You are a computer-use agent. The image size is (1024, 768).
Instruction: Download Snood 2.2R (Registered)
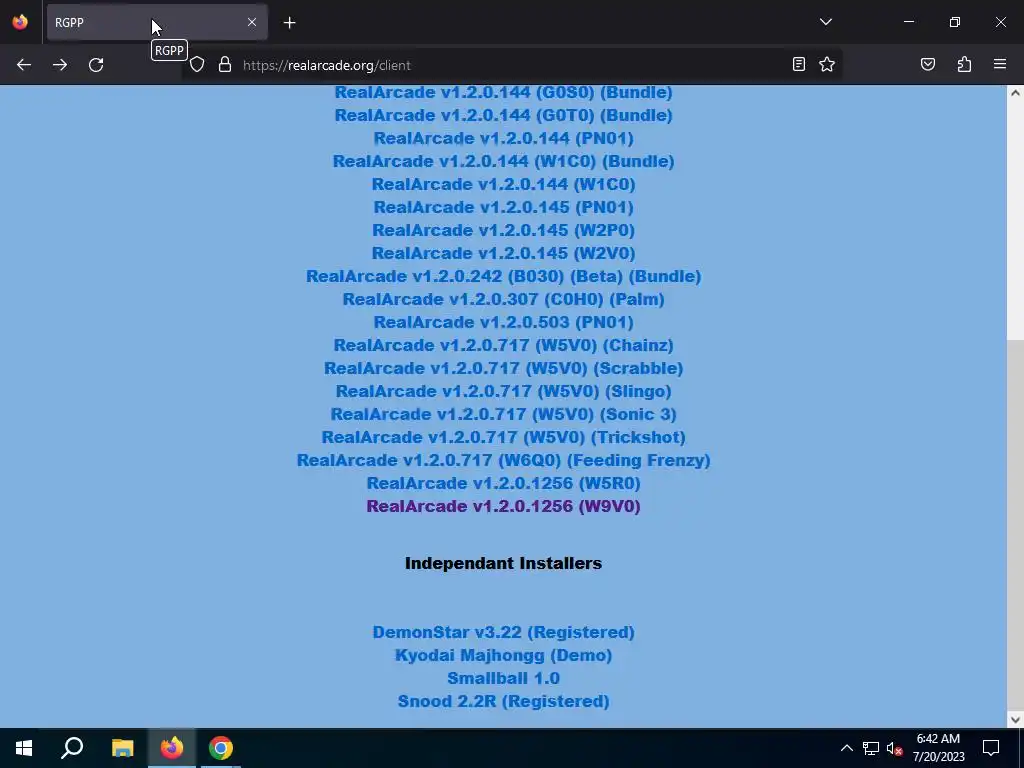click(504, 701)
